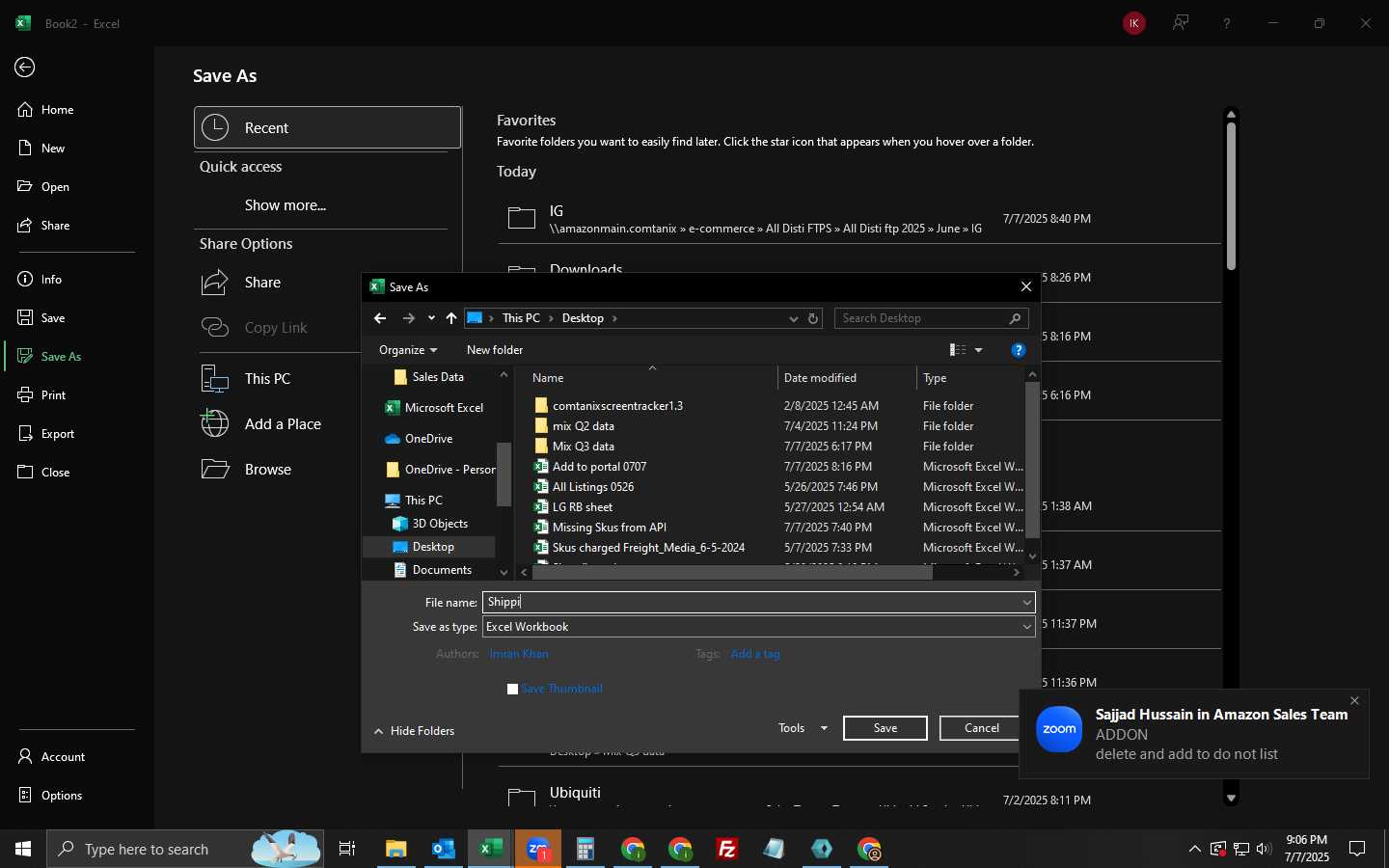1389x868 pixels.
Task: Select Add to portal 0707 file
Action: point(599,467)
